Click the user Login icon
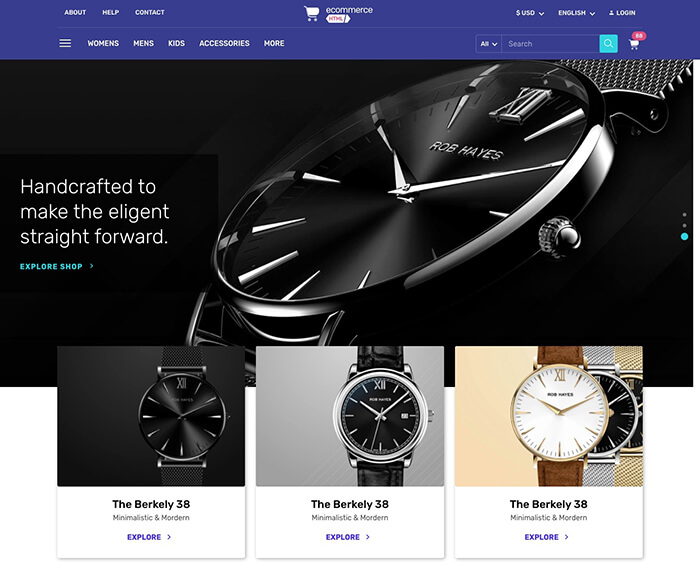Screen dimensions: 700x588 (x=611, y=13)
